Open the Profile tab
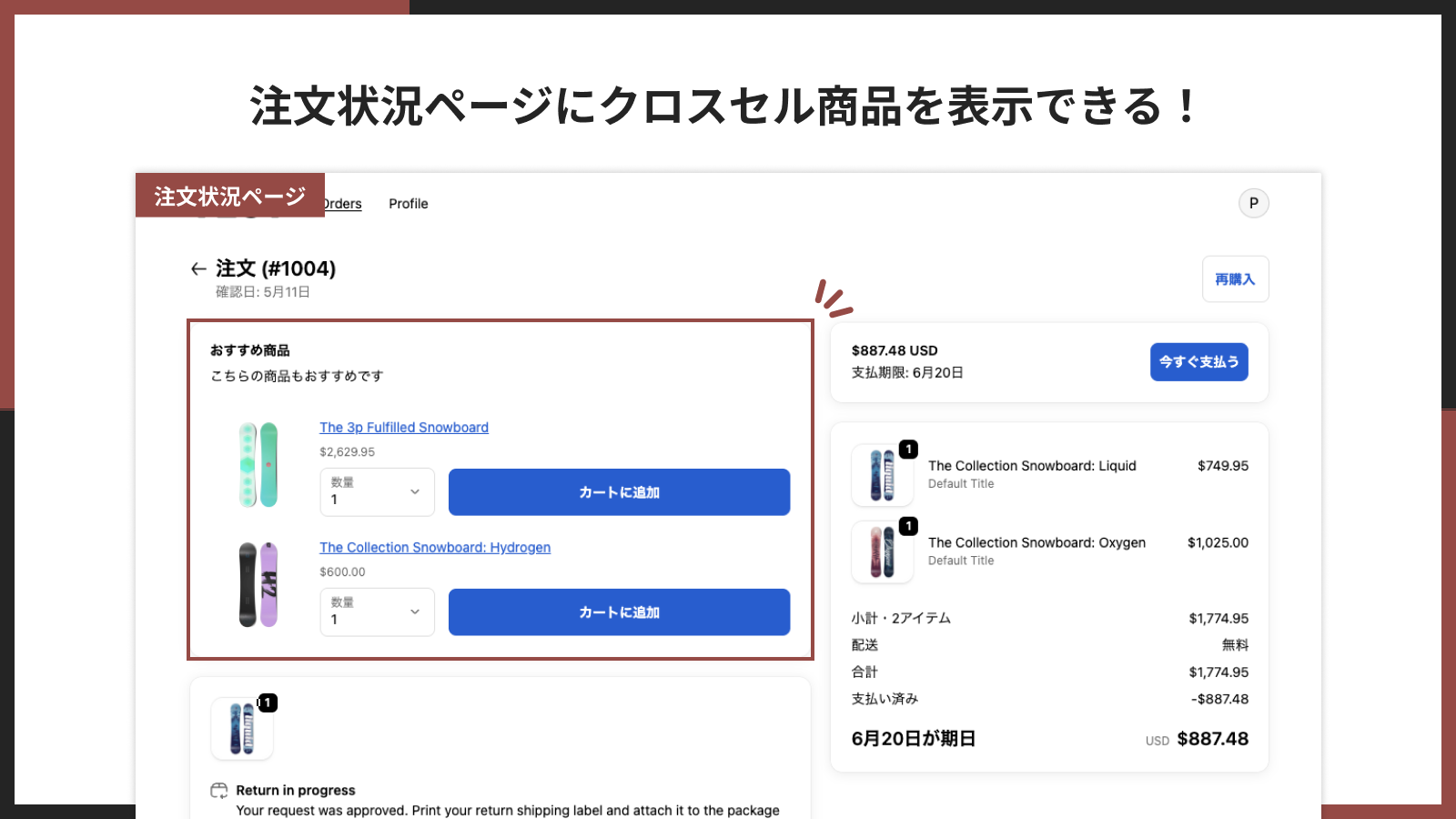The height and width of the screenshot is (819, 1456). [408, 204]
